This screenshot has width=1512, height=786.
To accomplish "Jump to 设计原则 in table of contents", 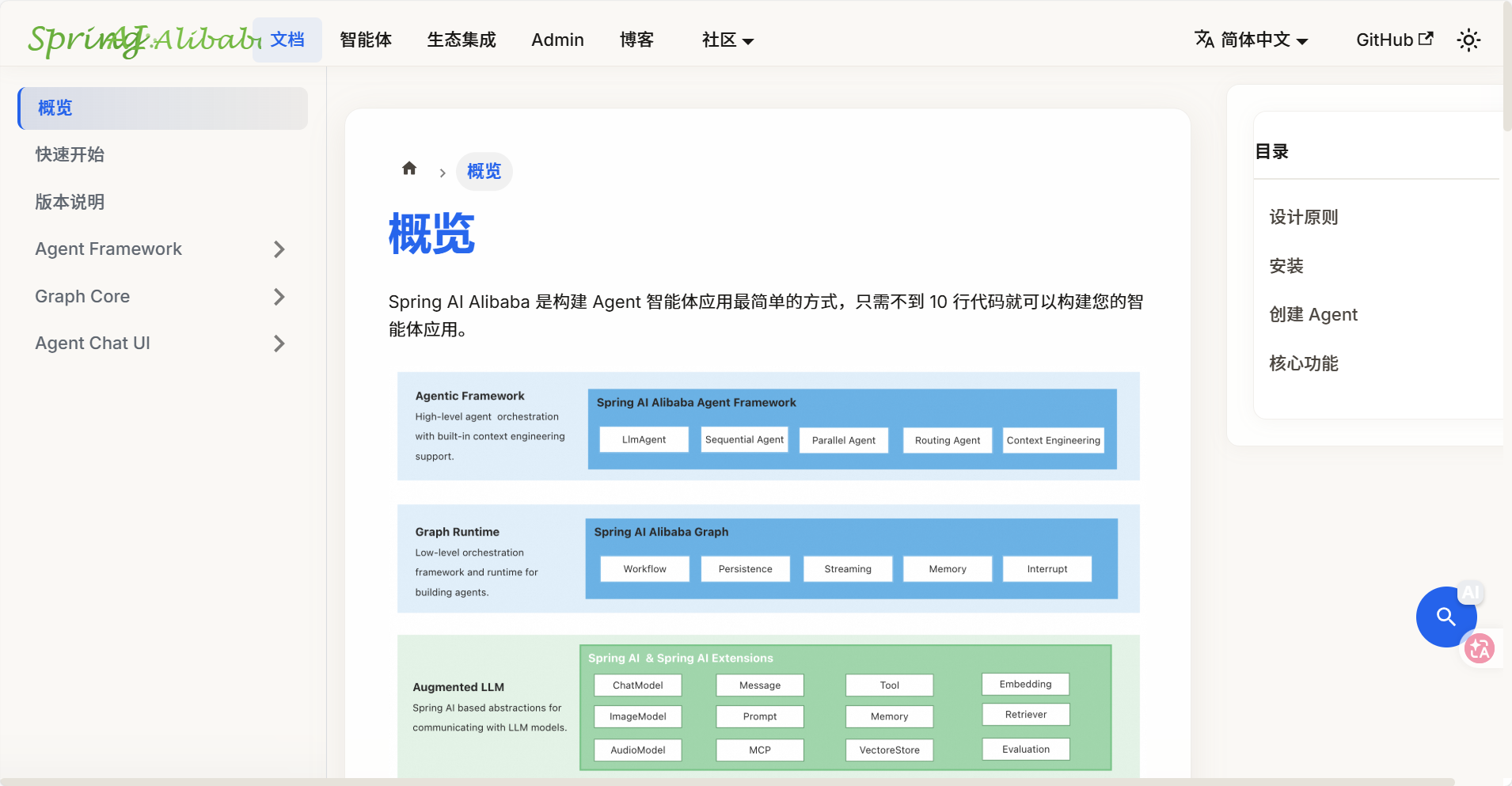I will click(1304, 217).
